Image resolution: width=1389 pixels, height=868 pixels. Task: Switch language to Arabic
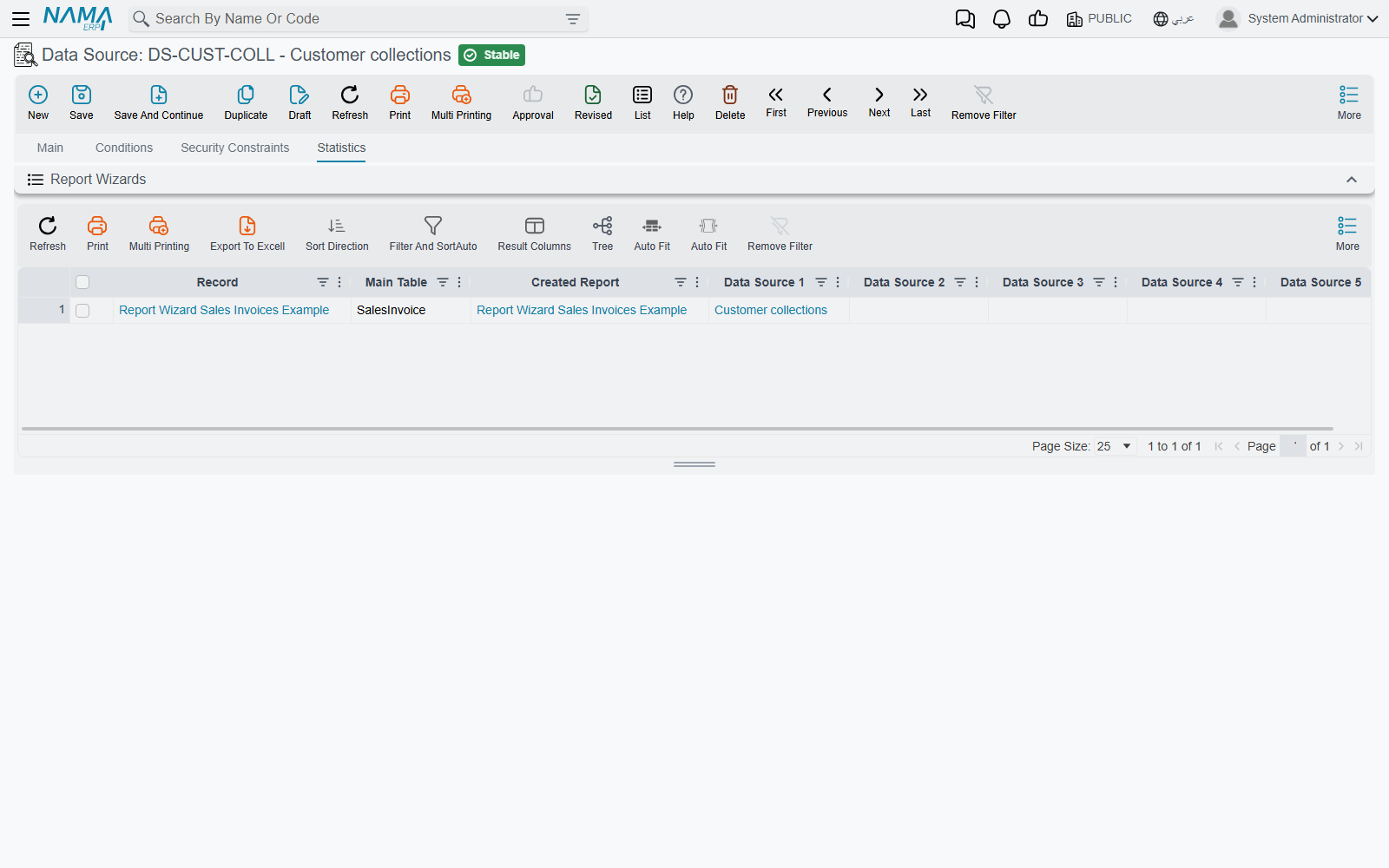click(1174, 19)
